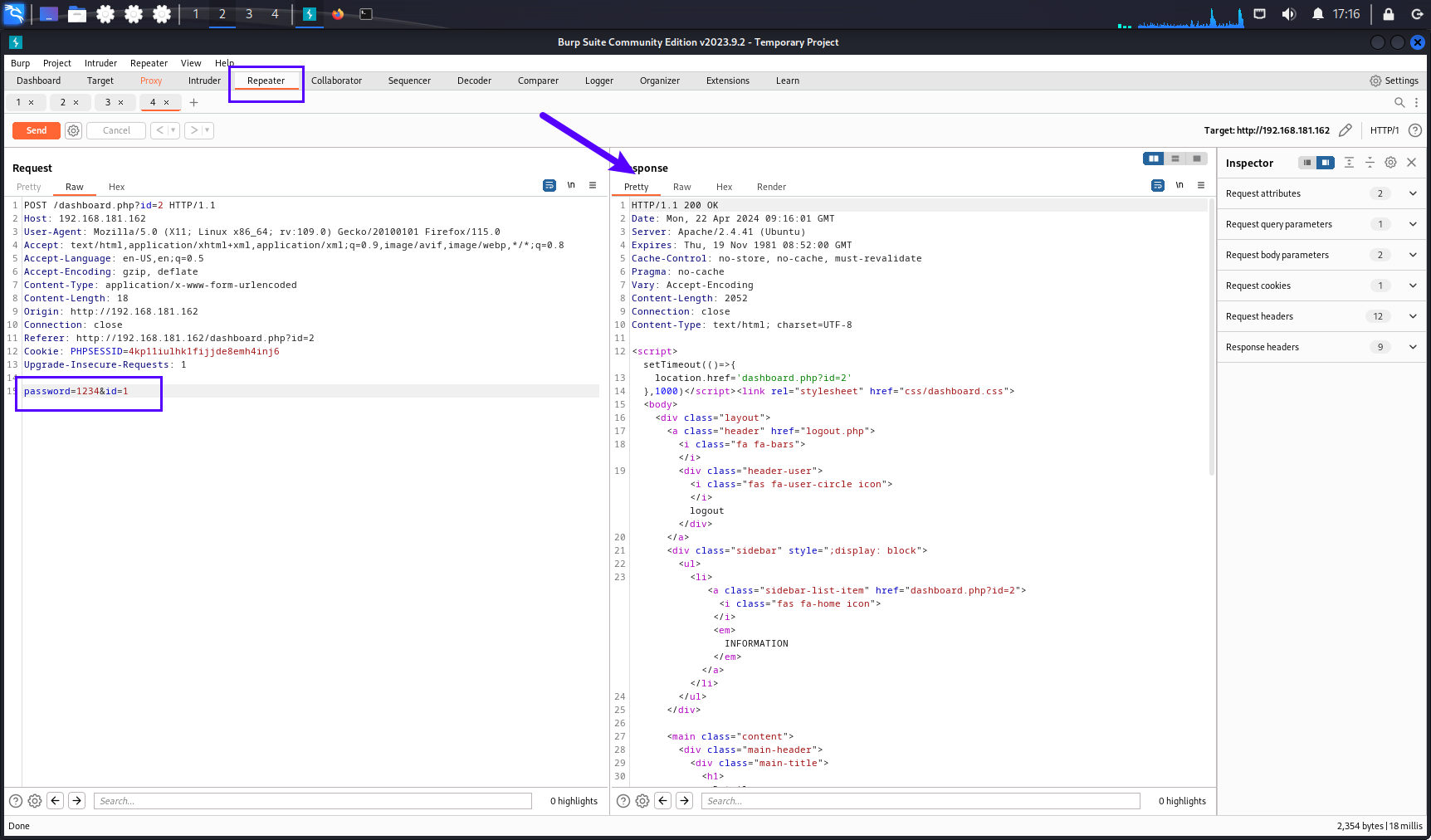
Task: Open Firefox from the taskbar
Action: 338,14
